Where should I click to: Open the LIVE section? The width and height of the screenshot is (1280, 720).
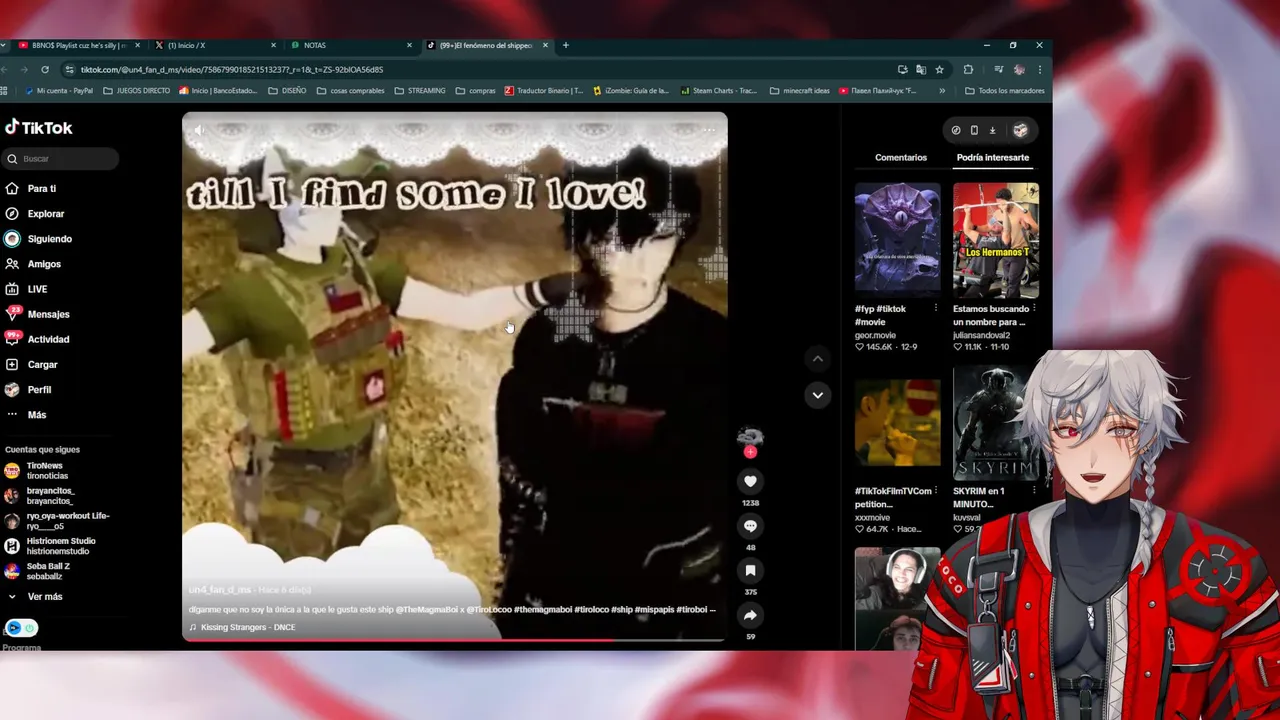click(x=26, y=289)
